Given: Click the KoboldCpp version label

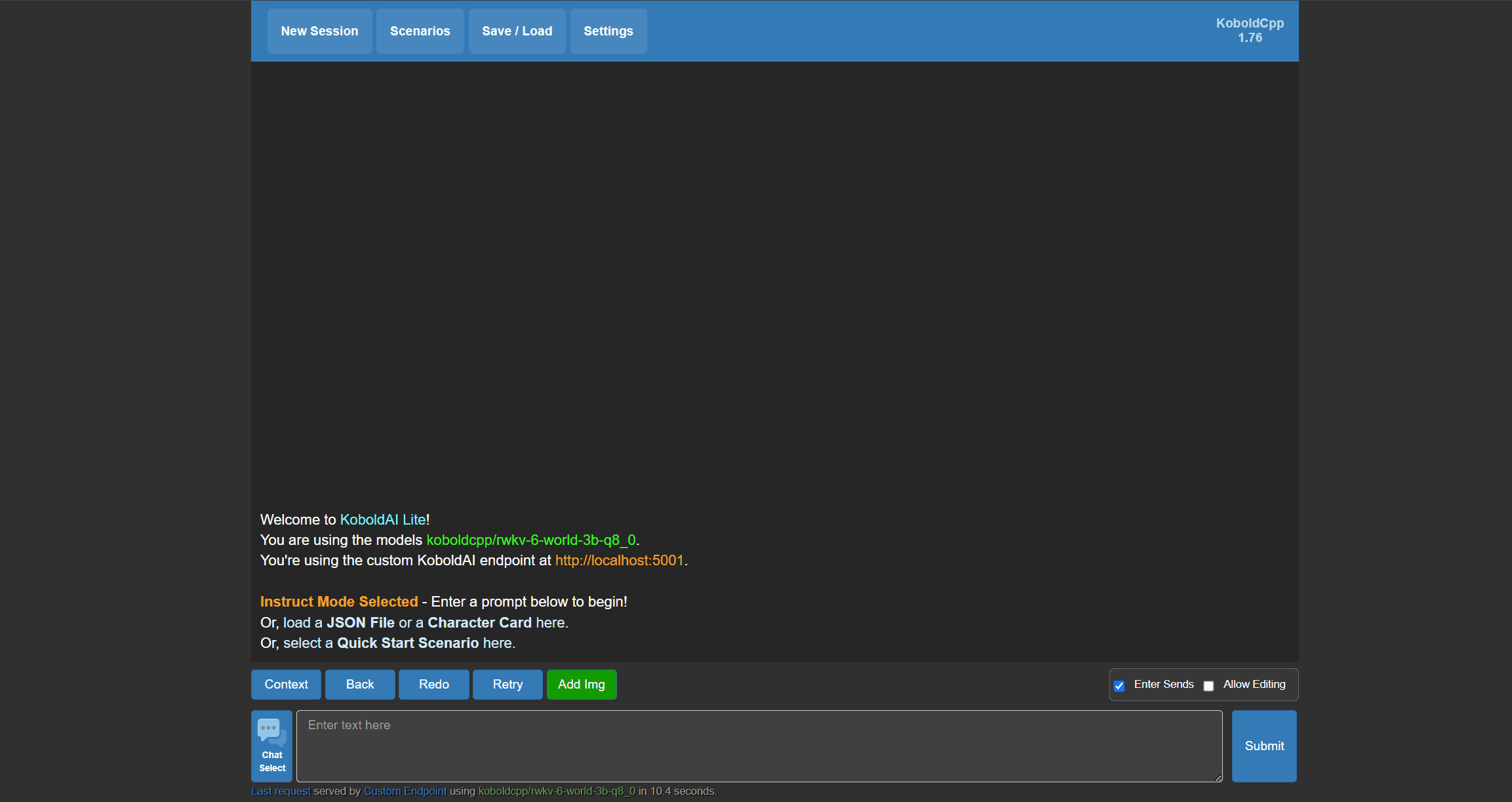Looking at the screenshot, I should tap(1250, 30).
